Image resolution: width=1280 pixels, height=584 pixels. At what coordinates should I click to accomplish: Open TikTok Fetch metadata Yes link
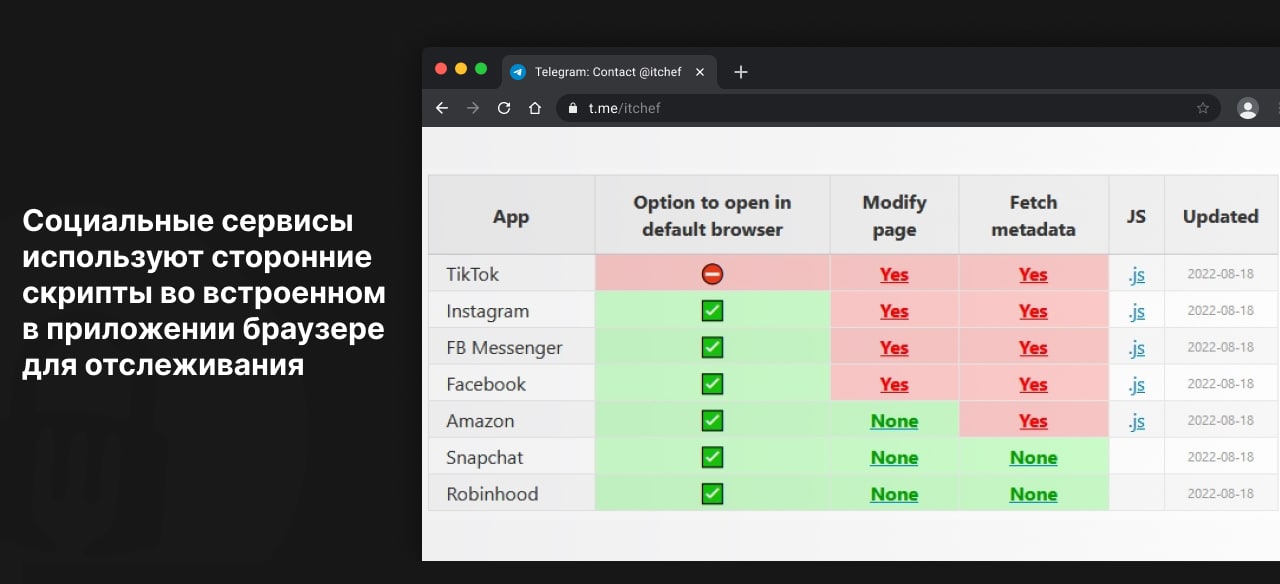pos(1033,274)
